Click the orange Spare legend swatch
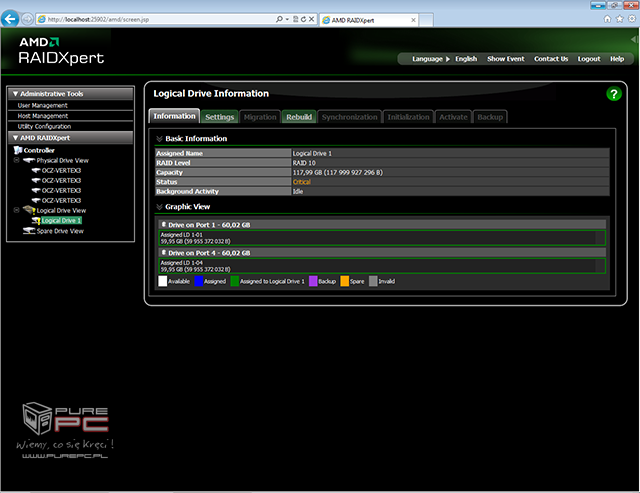Screen dimensions: 640x493 (x=344, y=281)
